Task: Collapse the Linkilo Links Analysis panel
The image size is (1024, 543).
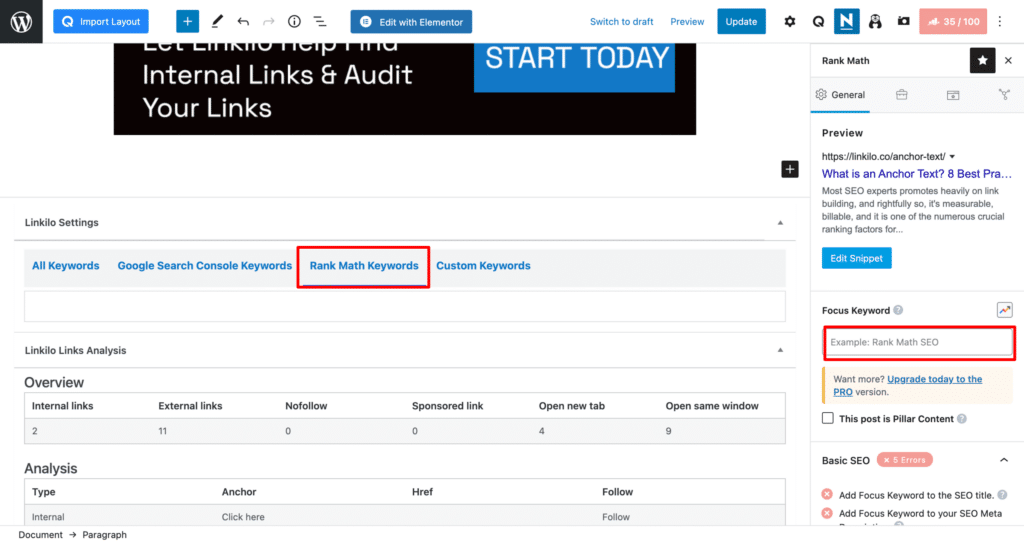Action: (780, 350)
